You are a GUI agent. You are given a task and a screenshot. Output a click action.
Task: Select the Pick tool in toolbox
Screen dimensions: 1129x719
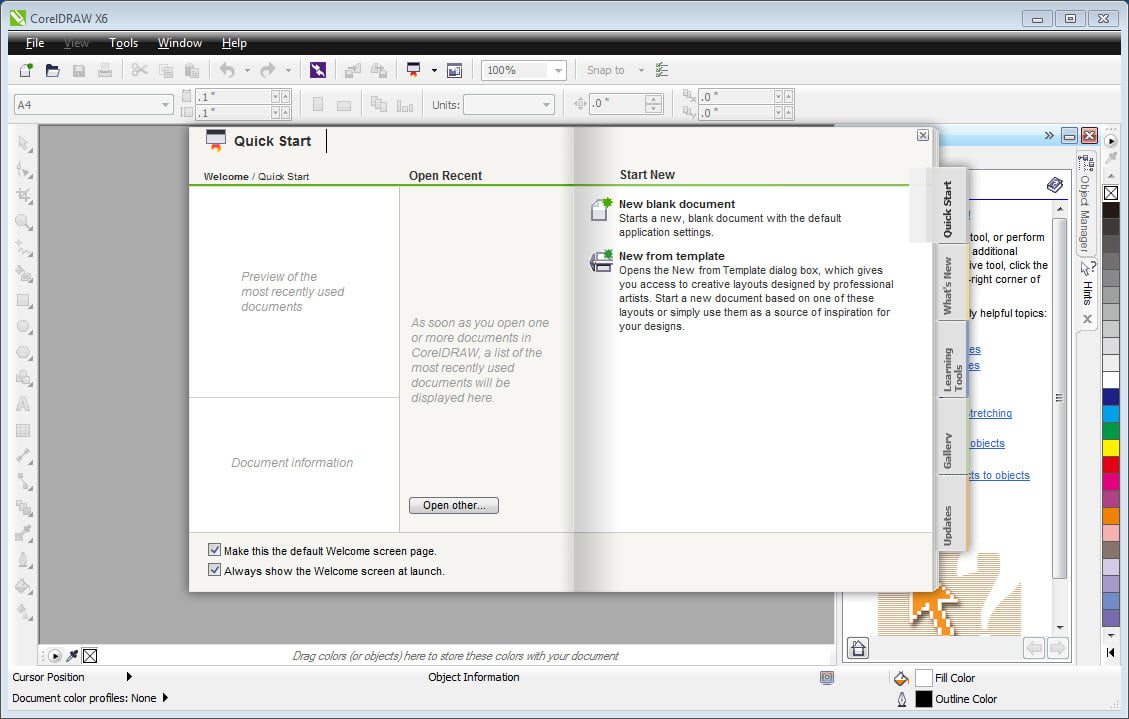tap(24, 144)
